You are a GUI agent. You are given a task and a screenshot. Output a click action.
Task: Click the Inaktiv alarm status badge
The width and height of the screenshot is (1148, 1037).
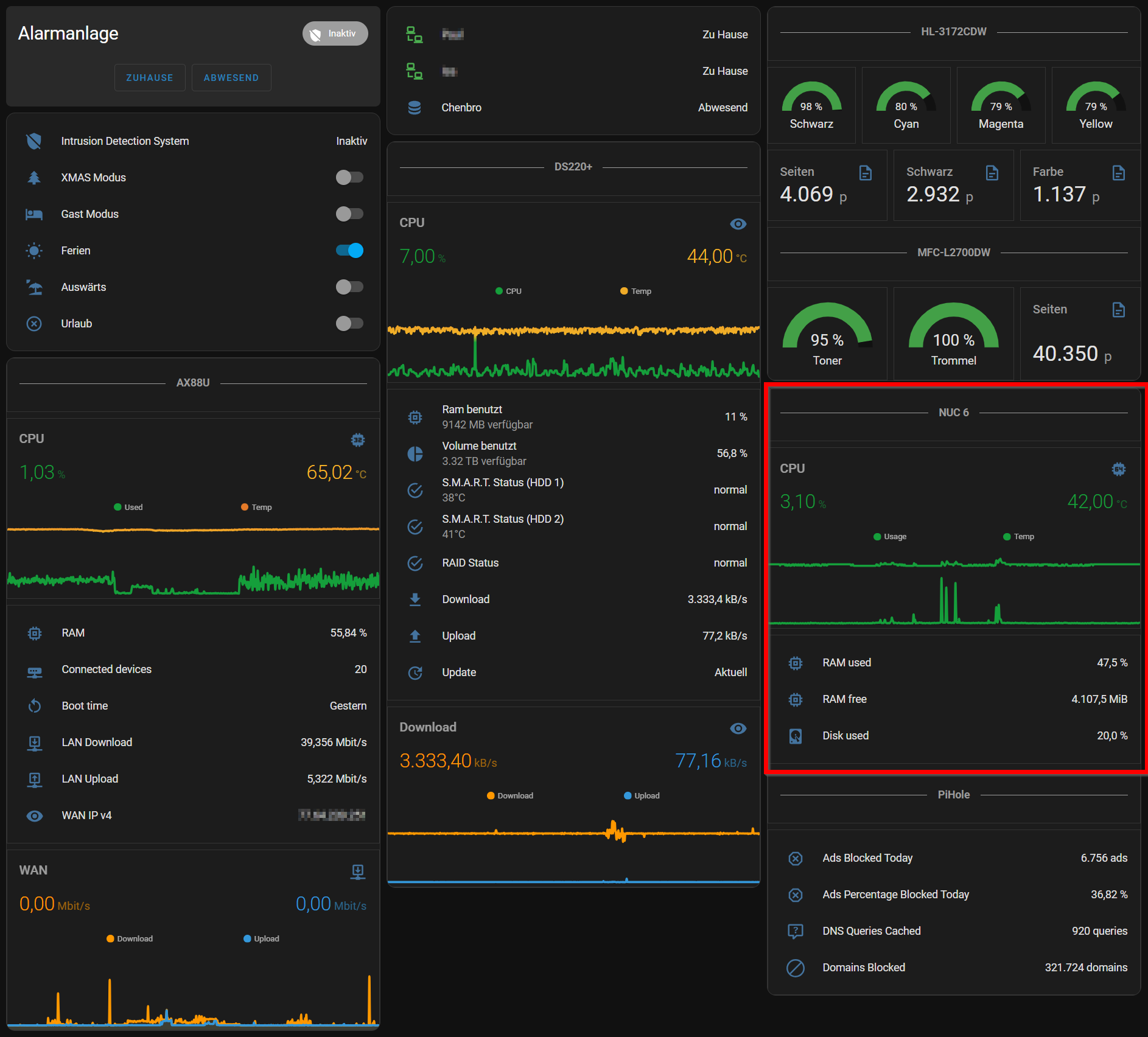coord(335,33)
